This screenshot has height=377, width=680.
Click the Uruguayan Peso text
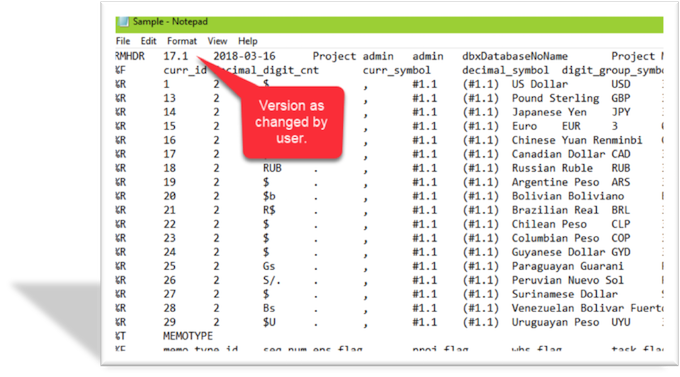(555, 322)
